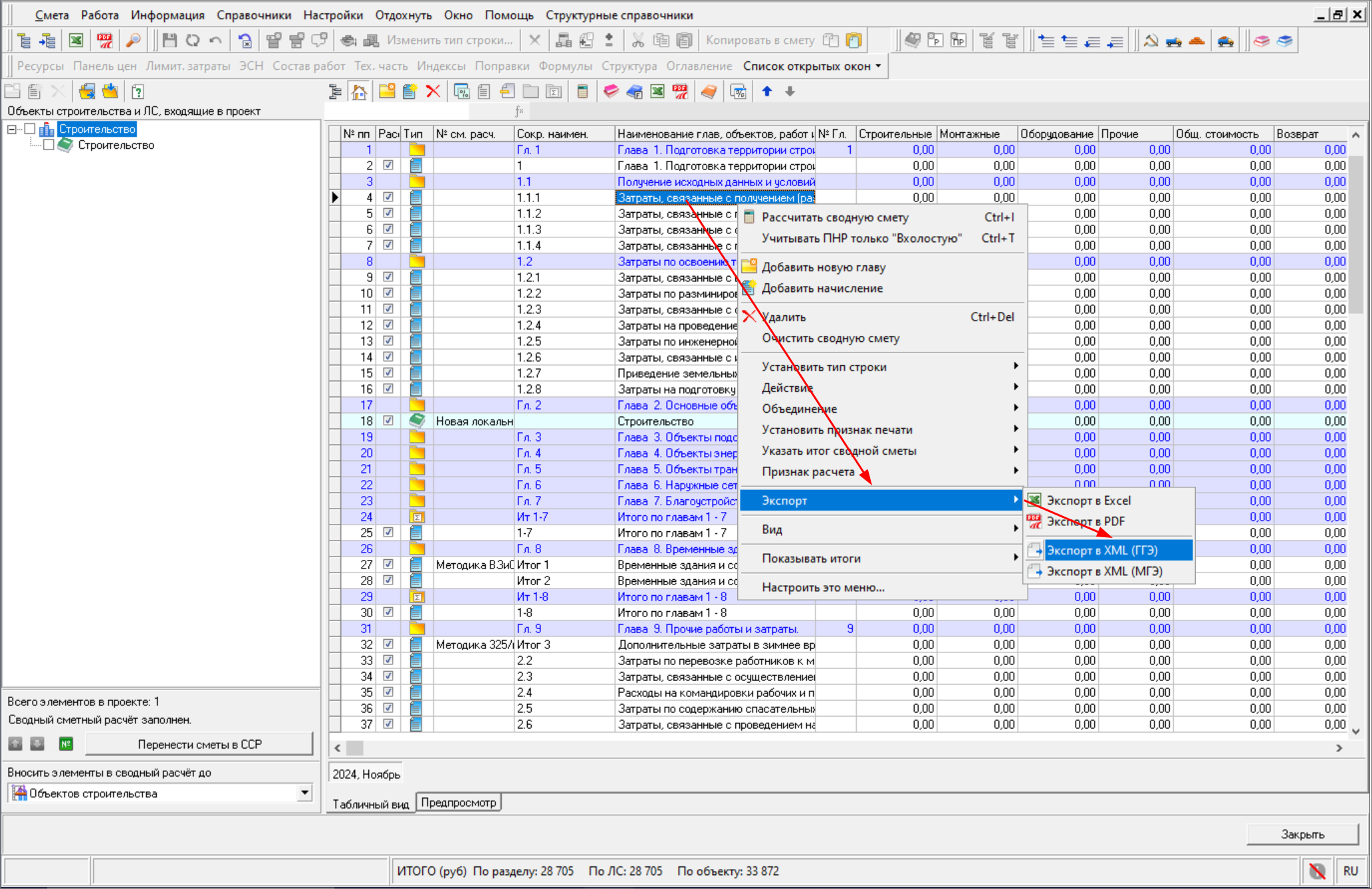Click the percent table icon near arrows

coord(738,92)
